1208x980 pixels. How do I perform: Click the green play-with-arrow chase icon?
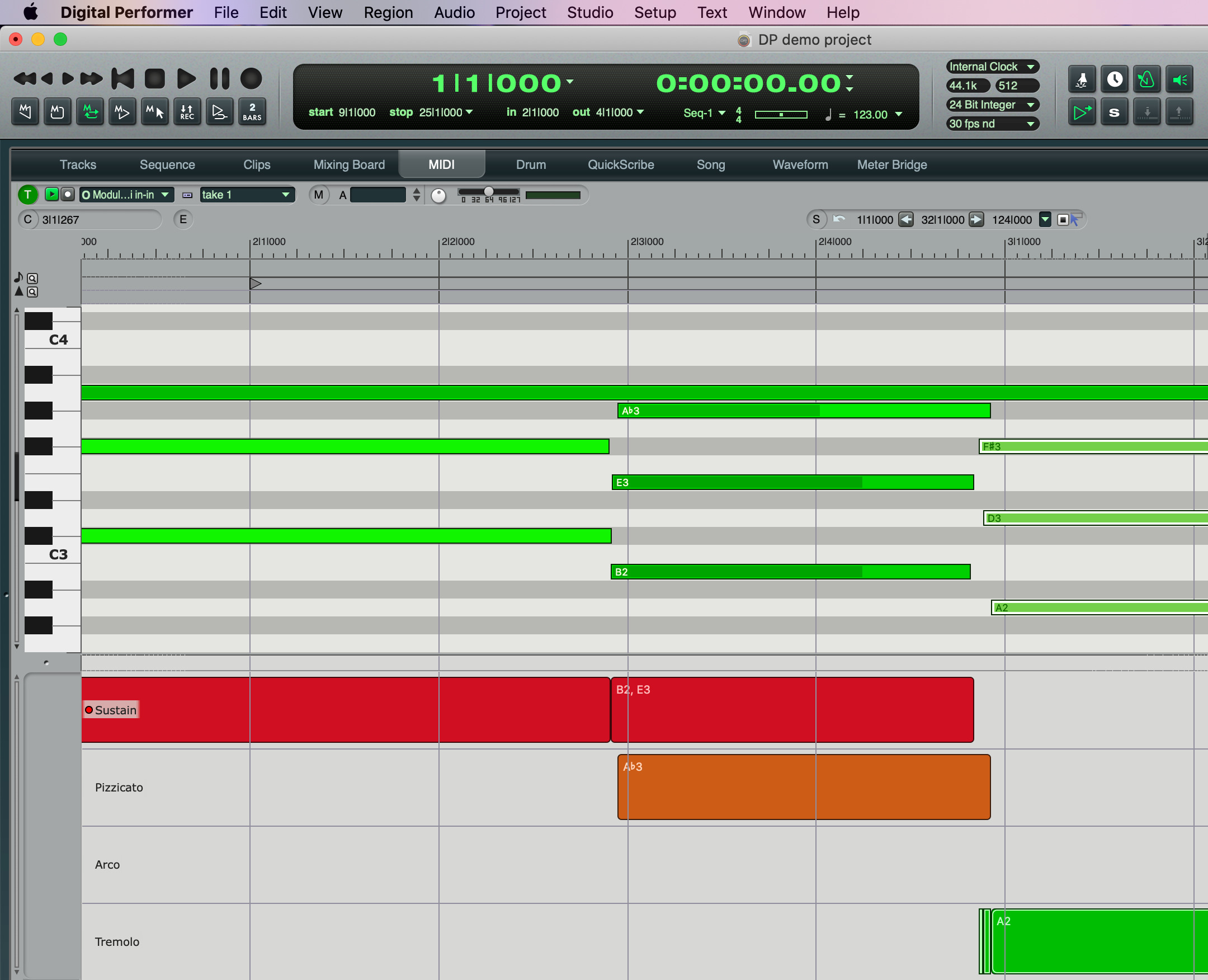pyautogui.click(x=1082, y=112)
